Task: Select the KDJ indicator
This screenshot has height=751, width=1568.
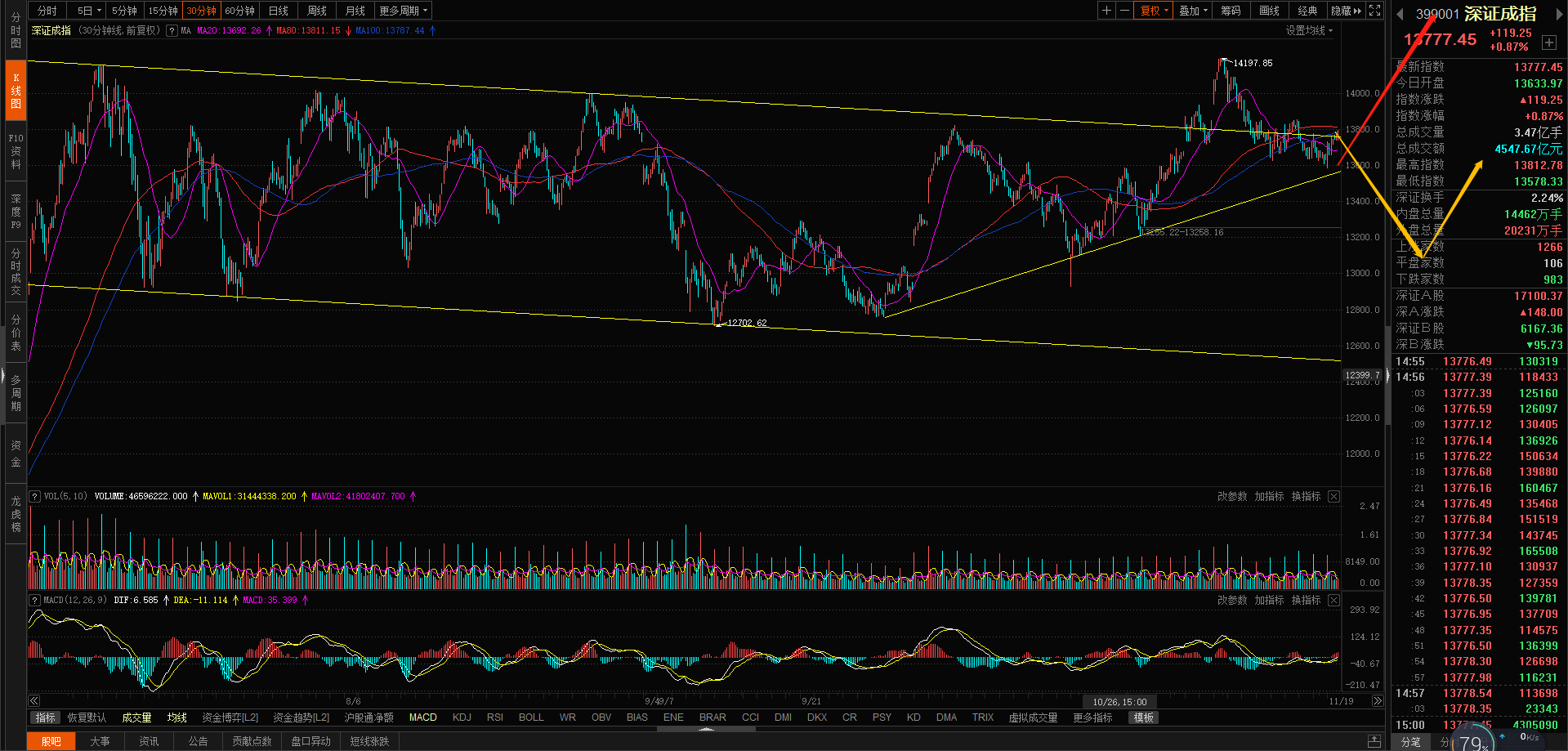Action: [x=462, y=717]
